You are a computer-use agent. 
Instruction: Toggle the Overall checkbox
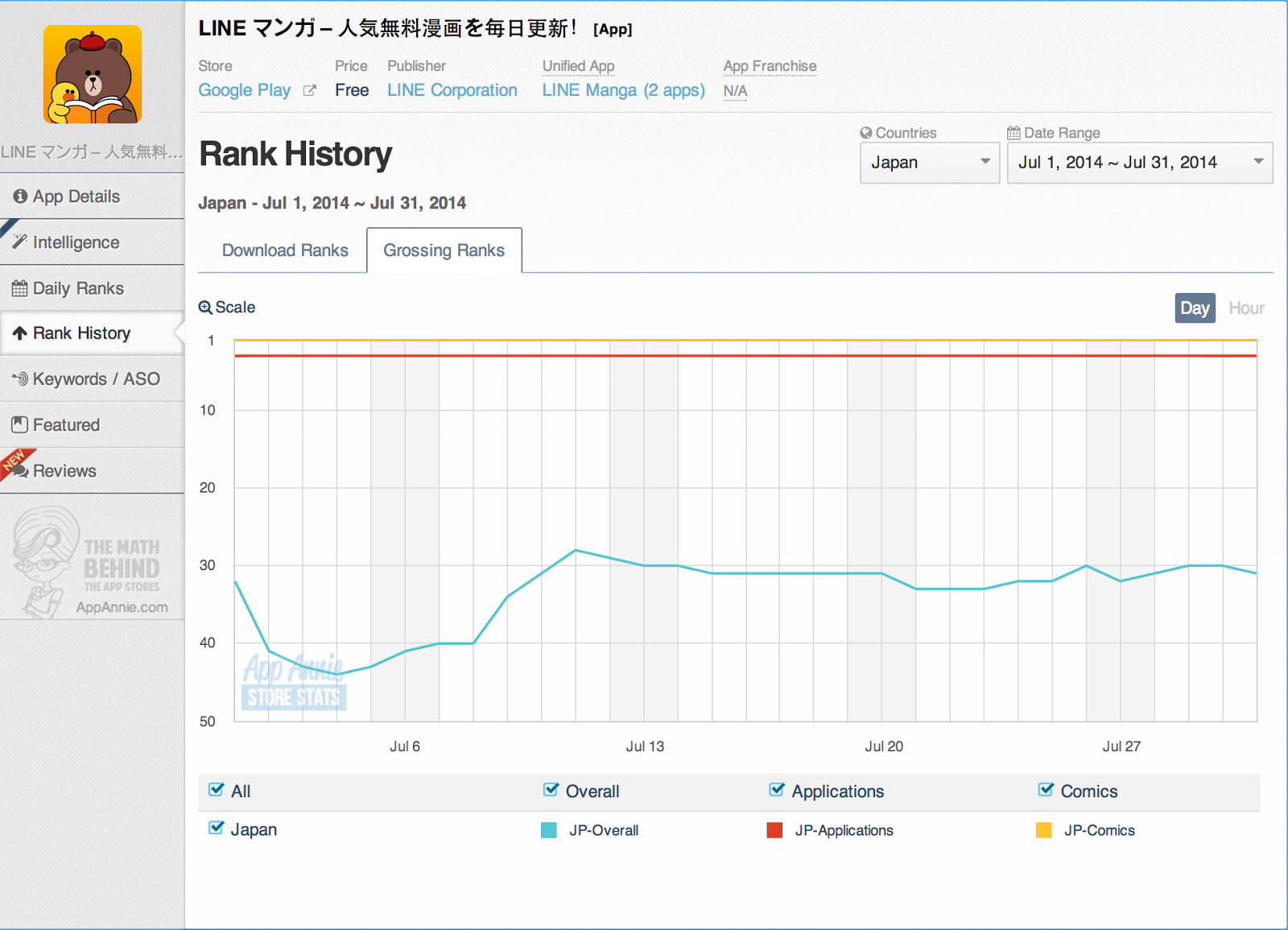pyautogui.click(x=551, y=790)
